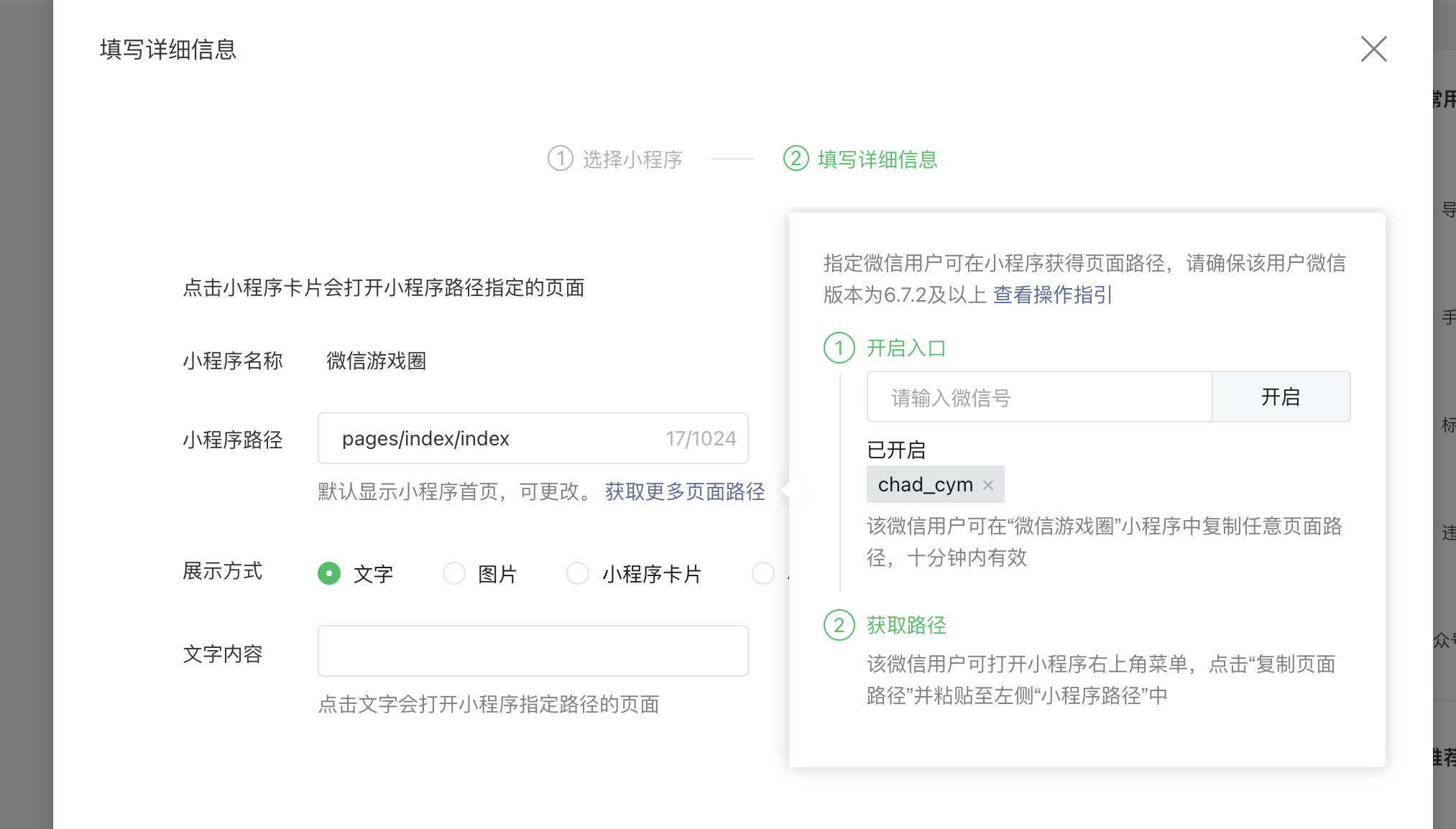Click into the empty 文字内容 field
Screen dimensions: 1456x829
point(533,651)
